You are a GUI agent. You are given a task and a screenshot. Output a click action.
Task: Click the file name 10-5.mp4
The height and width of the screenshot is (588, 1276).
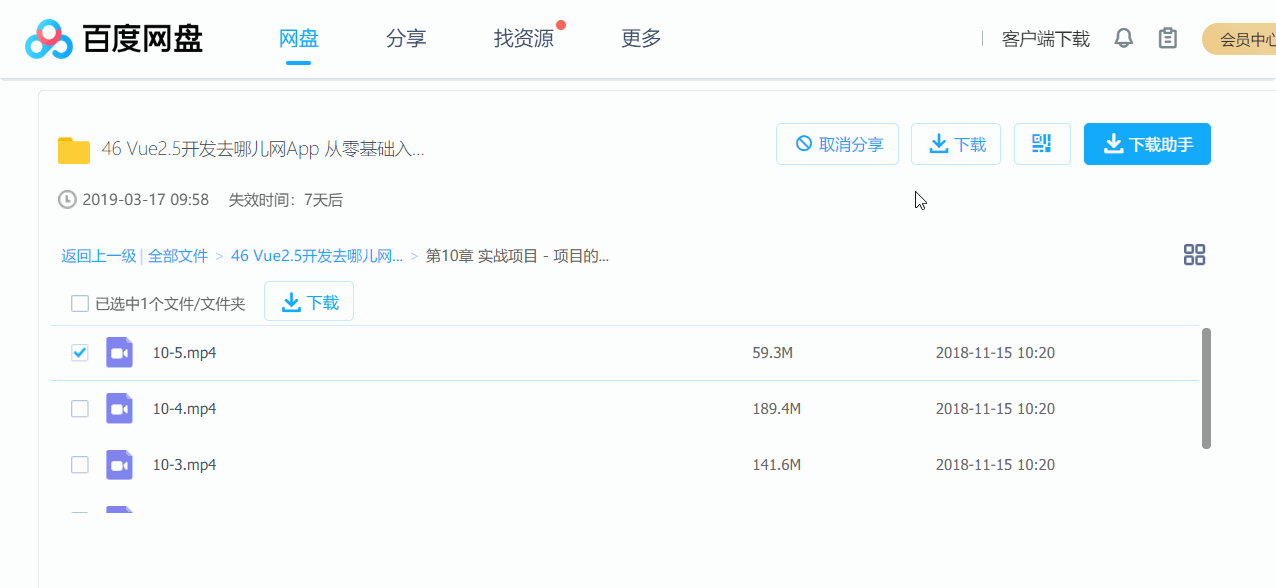pos(185,353)
